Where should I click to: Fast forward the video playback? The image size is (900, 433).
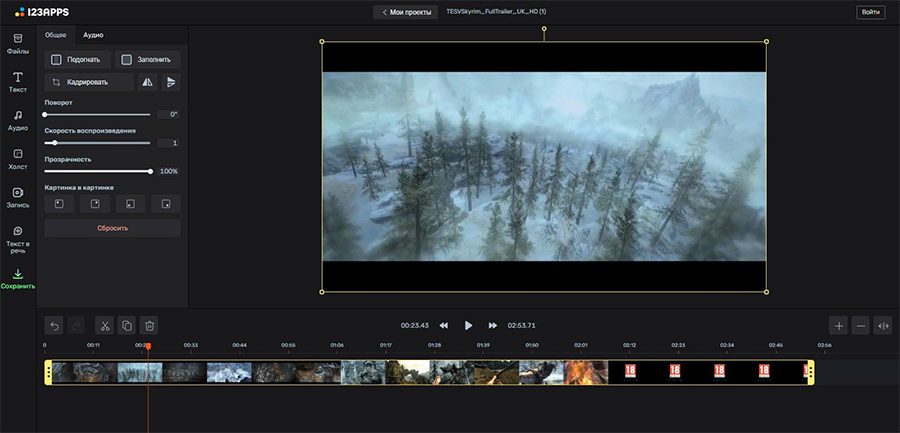492,326
